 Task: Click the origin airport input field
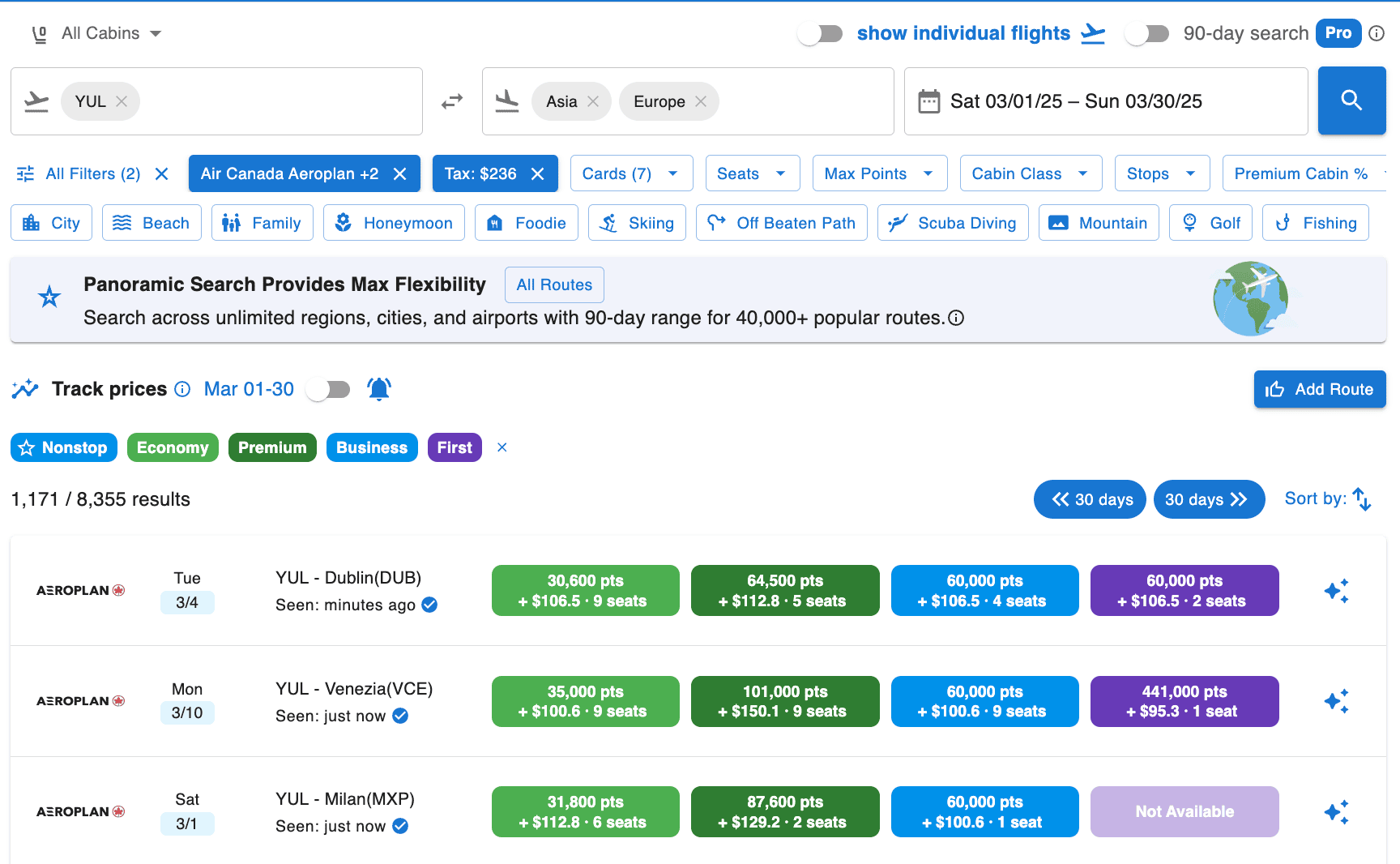pos(216,101)
